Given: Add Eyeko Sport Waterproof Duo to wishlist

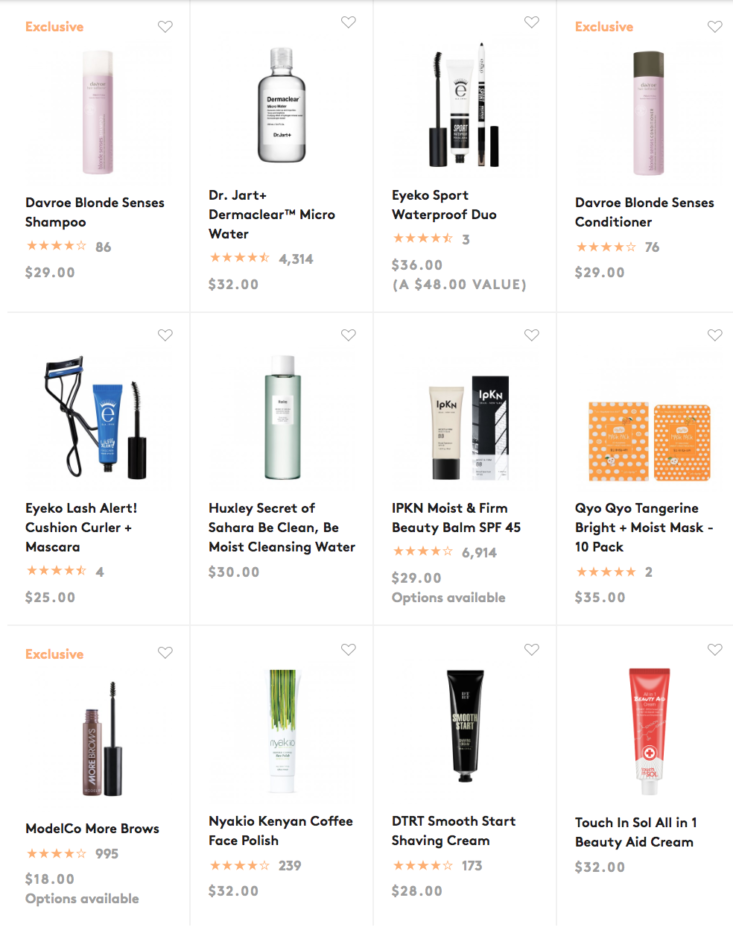Looking at the screenshot, I should pos(531,22).
